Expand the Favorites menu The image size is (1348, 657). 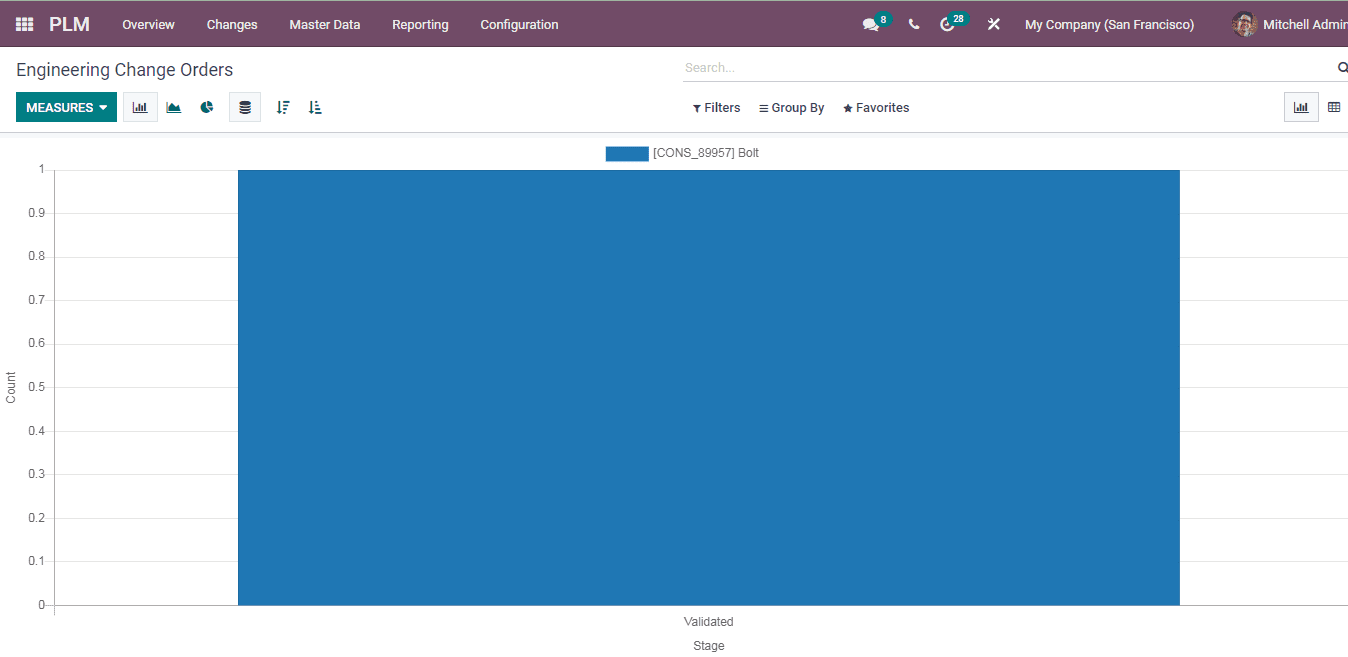[876, 107]
